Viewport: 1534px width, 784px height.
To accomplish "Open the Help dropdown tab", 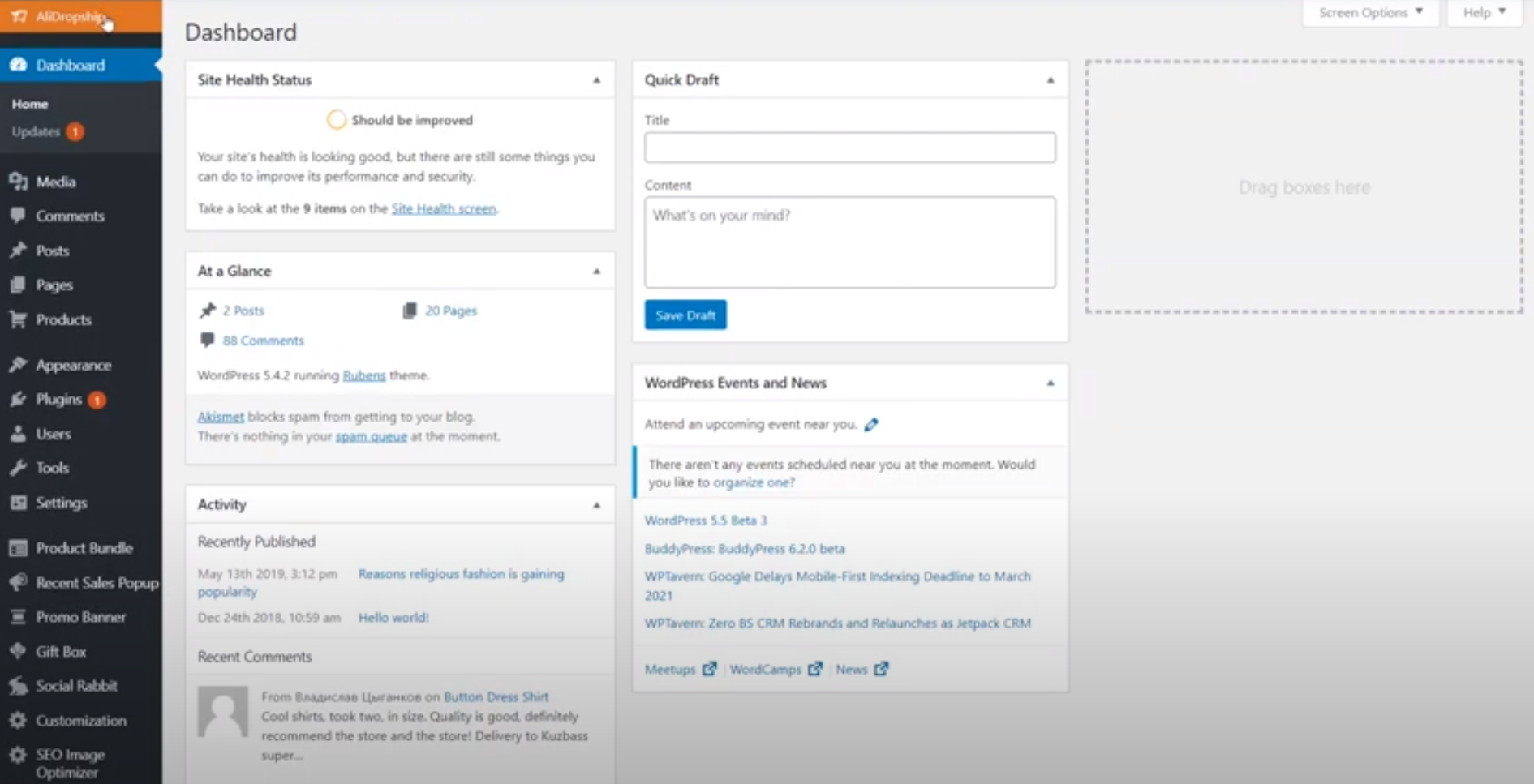I will [x=1484, y=13].
